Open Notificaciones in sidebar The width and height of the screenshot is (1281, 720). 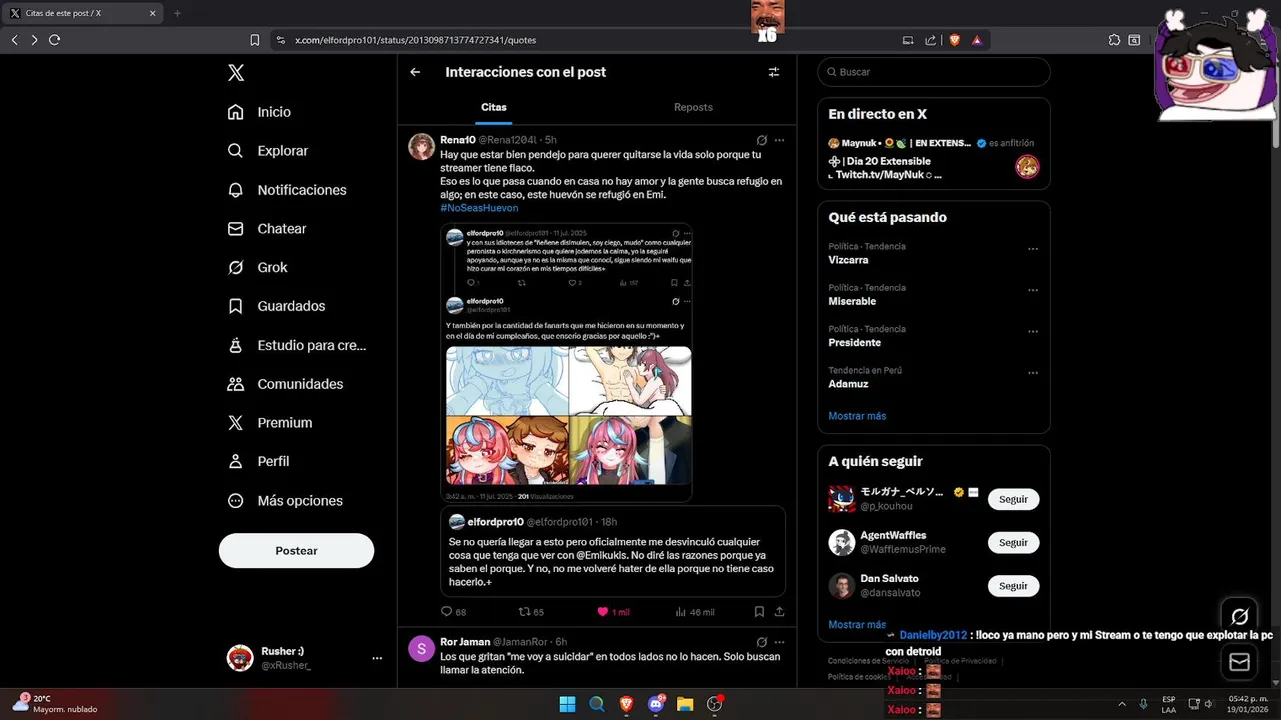pyautogui.click(x=286, y=190)
